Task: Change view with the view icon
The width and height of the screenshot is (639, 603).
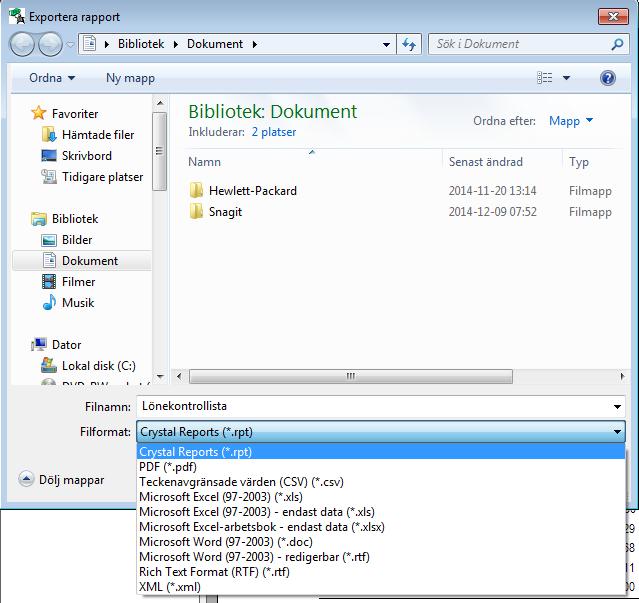Action: click(544, 77)
